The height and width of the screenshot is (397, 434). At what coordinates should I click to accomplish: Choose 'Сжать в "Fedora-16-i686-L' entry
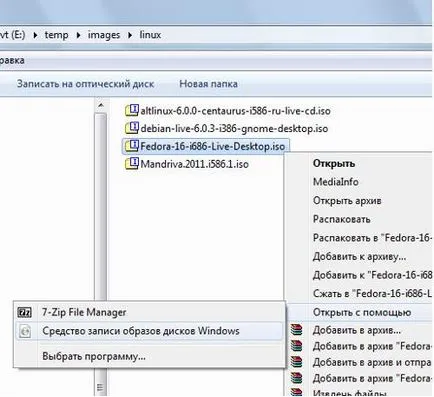pyautogui.click(x=372, y=294)
